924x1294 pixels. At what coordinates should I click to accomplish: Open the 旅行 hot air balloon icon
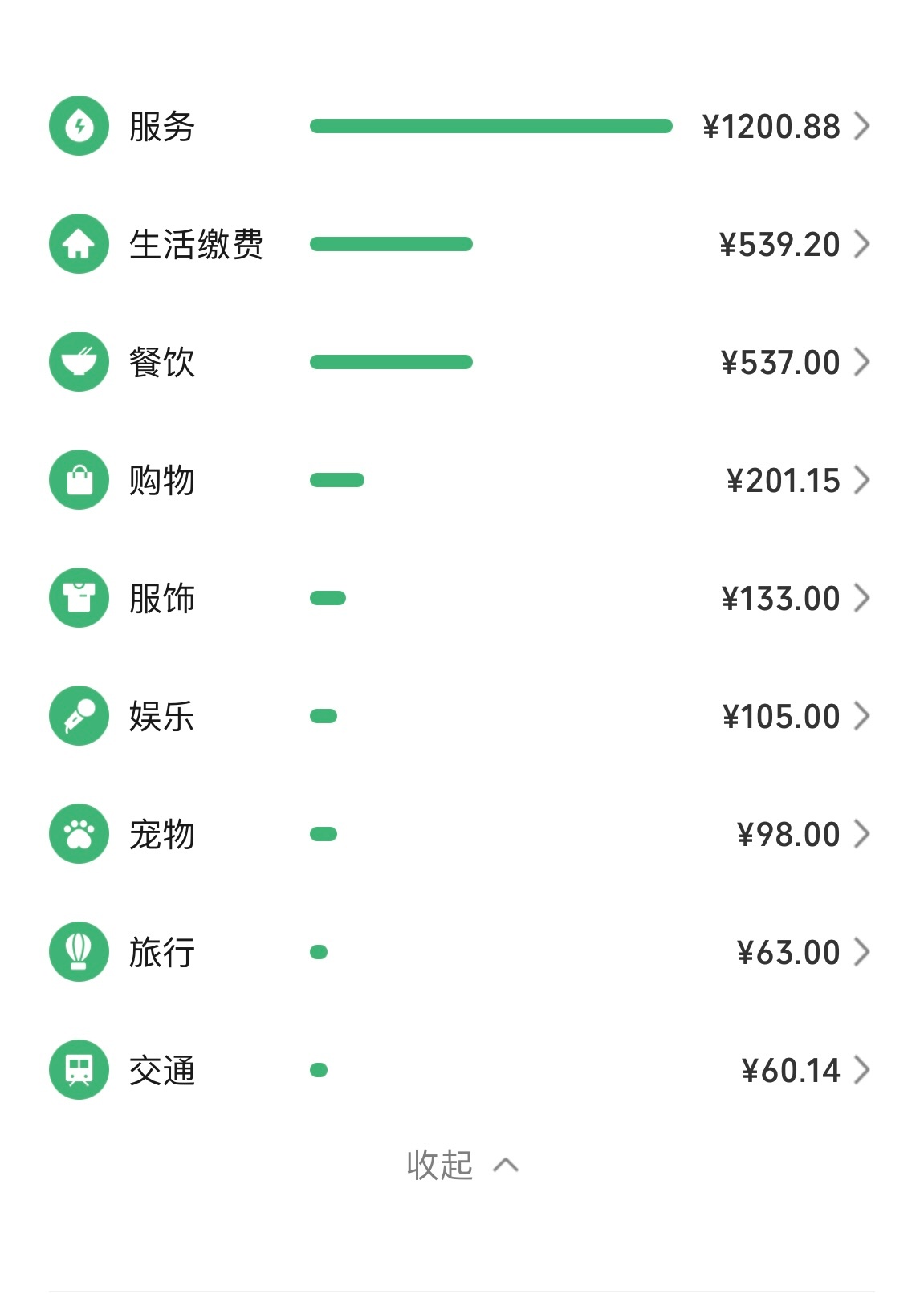[79, 952]
